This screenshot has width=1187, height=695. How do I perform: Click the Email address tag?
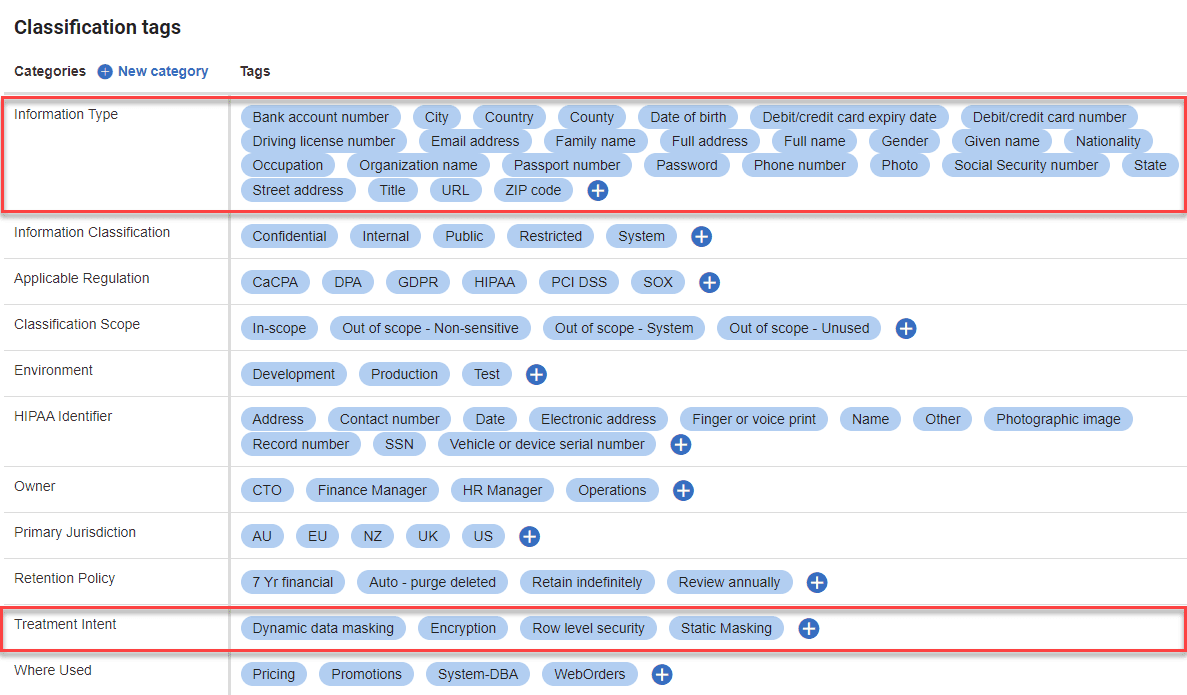click(475, 142)
